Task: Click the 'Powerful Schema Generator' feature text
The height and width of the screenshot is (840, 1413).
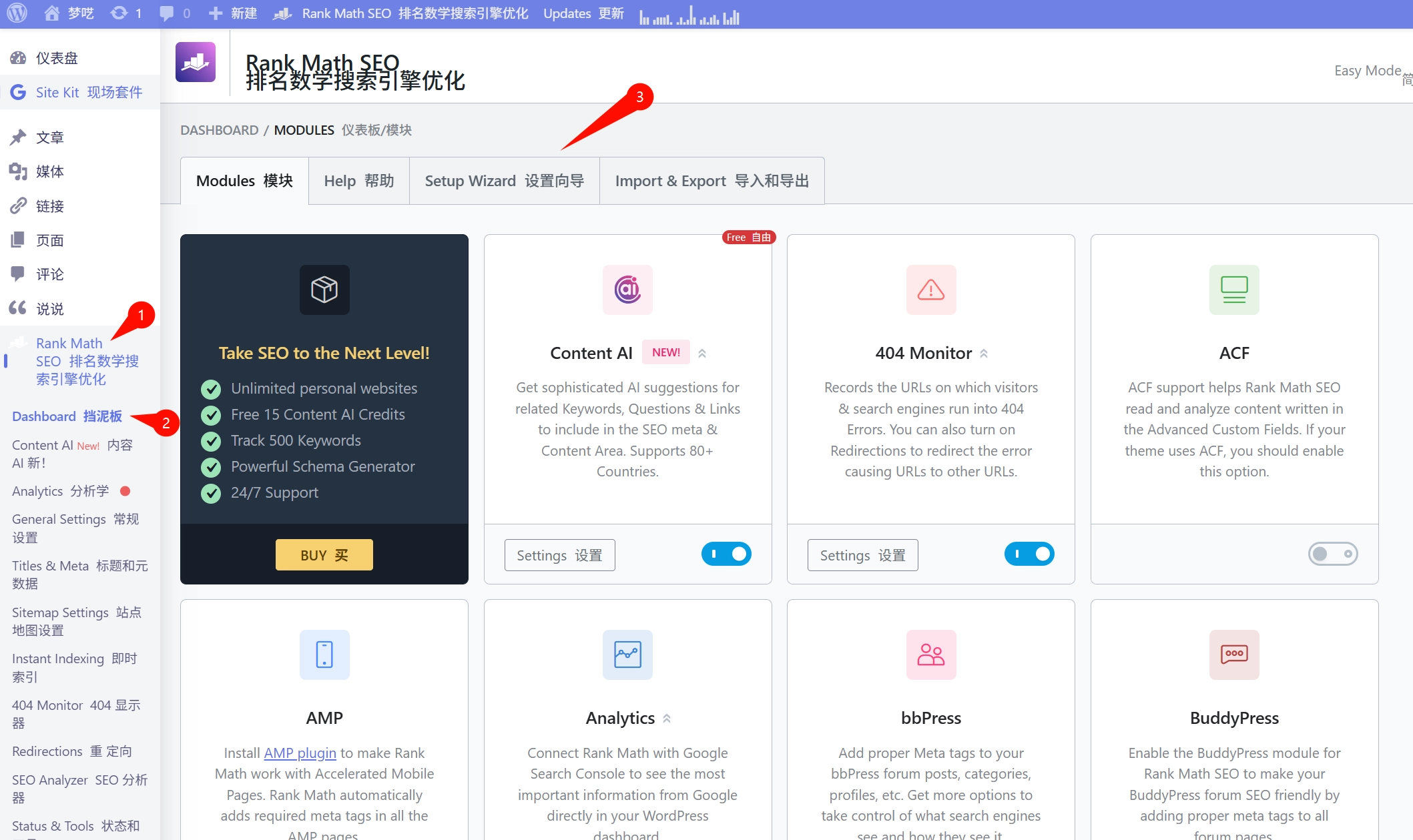Action: pos(323,466)
